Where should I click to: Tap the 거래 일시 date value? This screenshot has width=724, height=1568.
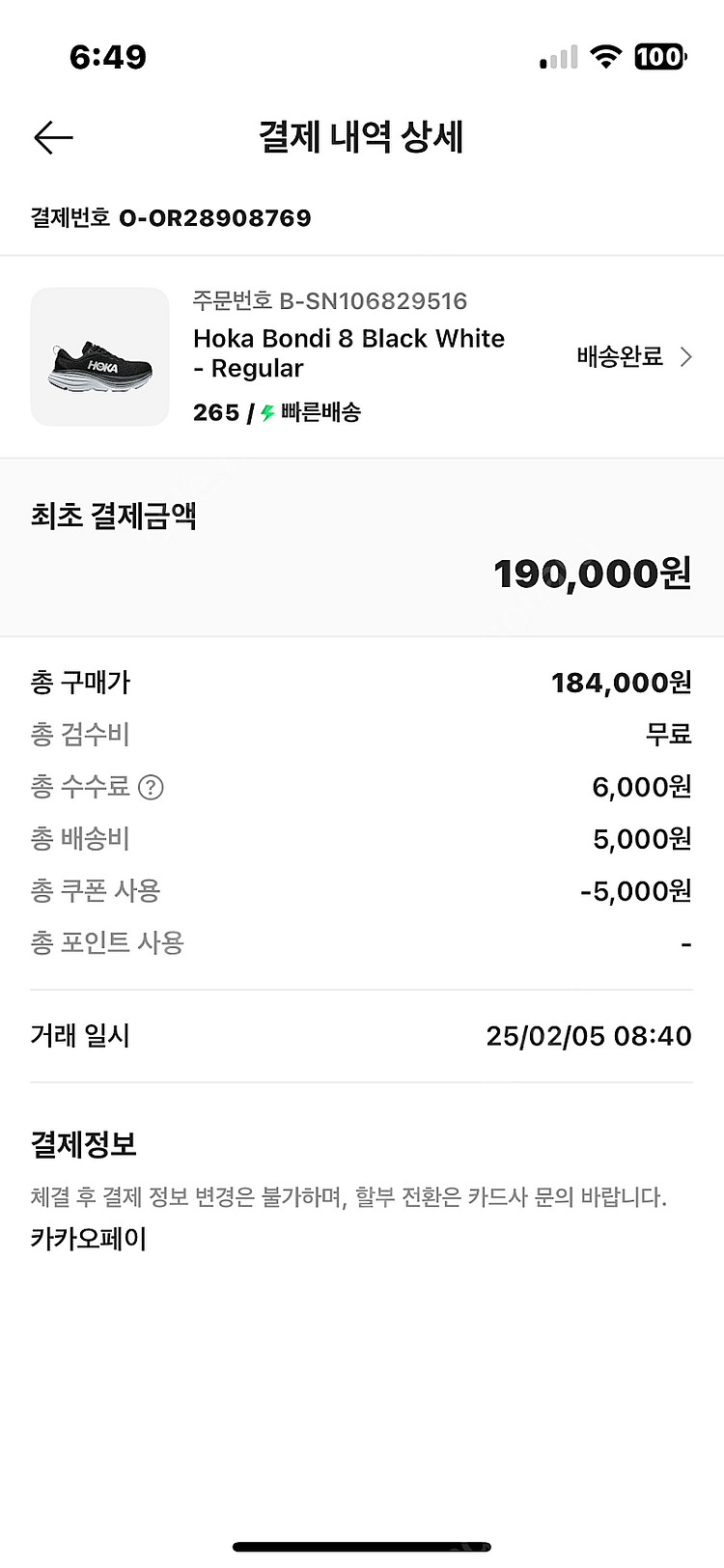(x=589, y=1037)
